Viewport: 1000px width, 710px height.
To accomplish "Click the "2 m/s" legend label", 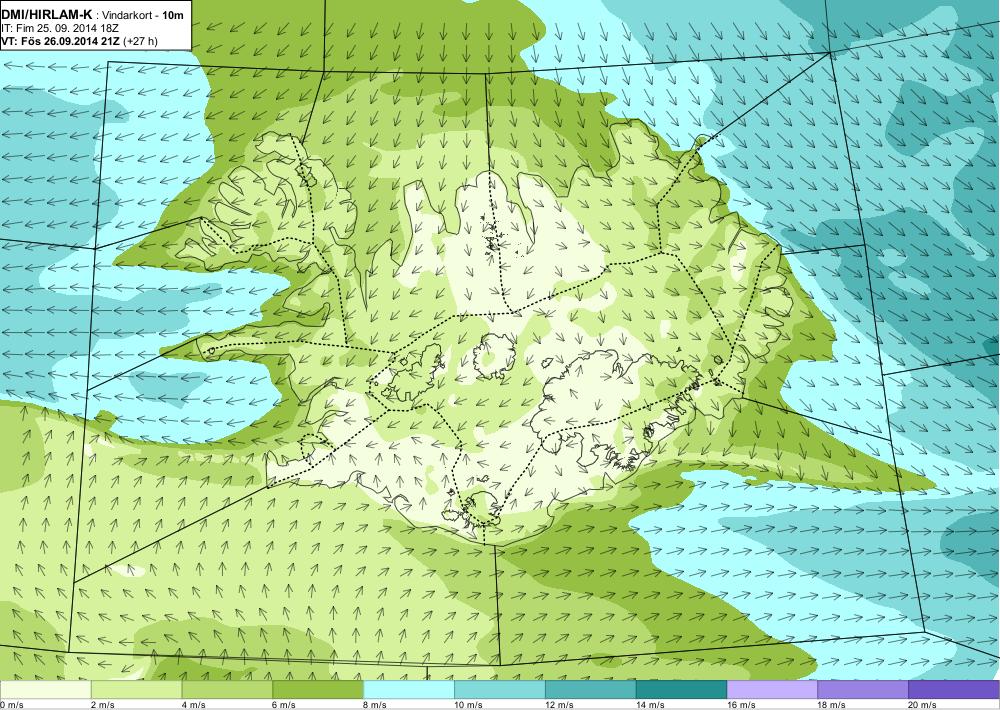I will coord(103,704).
